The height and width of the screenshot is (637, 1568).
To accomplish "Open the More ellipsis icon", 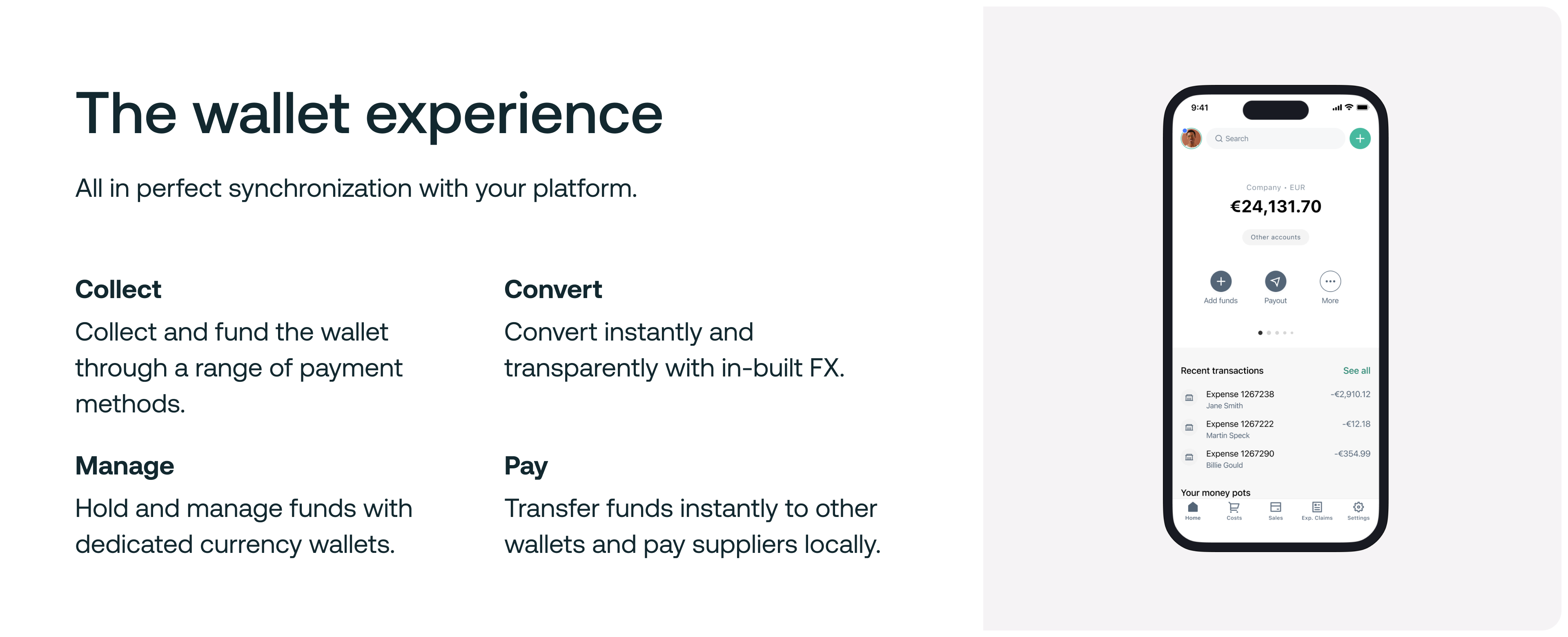I will [1330, 281].
